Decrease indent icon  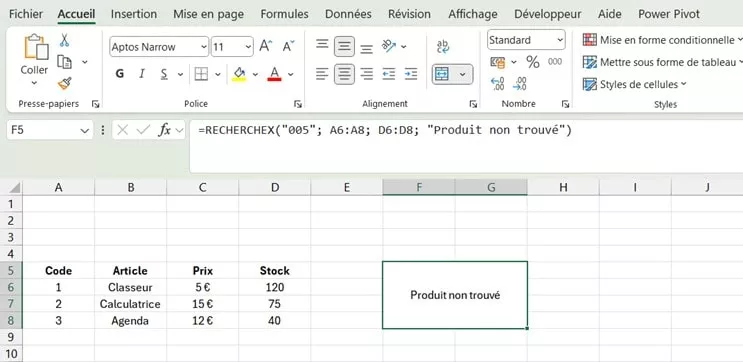pos(389,74)
